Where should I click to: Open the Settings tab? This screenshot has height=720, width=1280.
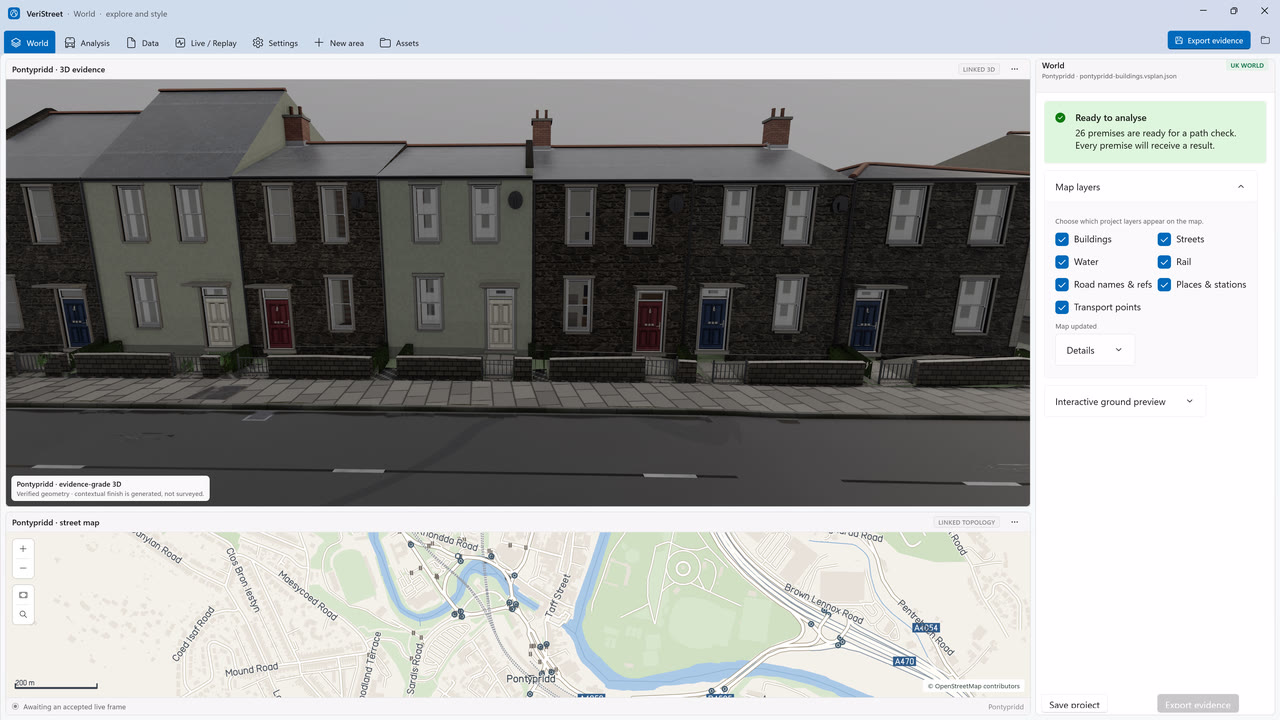click(x=275, y=43)
